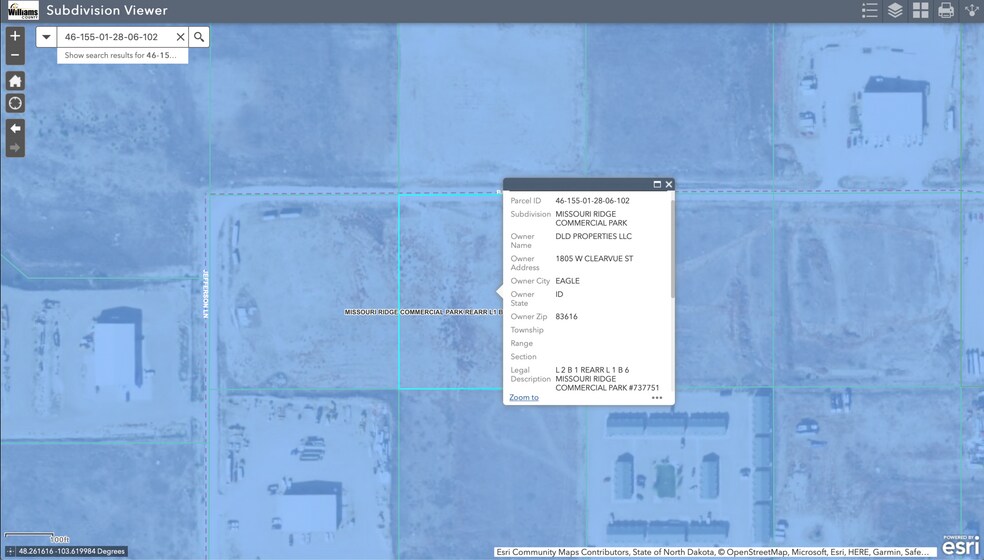The width and height of the screenshot is (984, 560).
Task: Select owner zip 83616
Action: 566,316
